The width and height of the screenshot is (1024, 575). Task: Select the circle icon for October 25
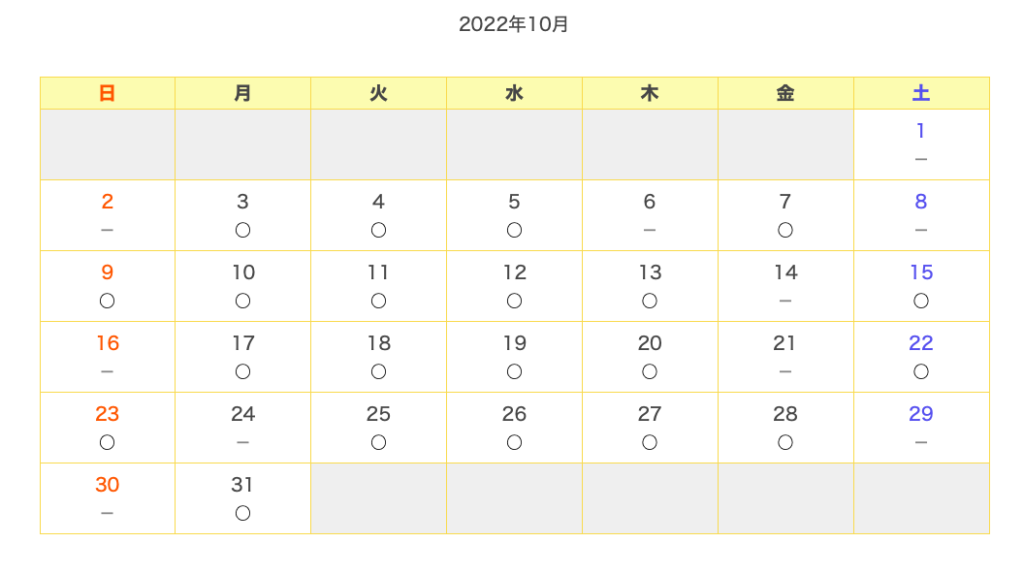click(378, 442)
